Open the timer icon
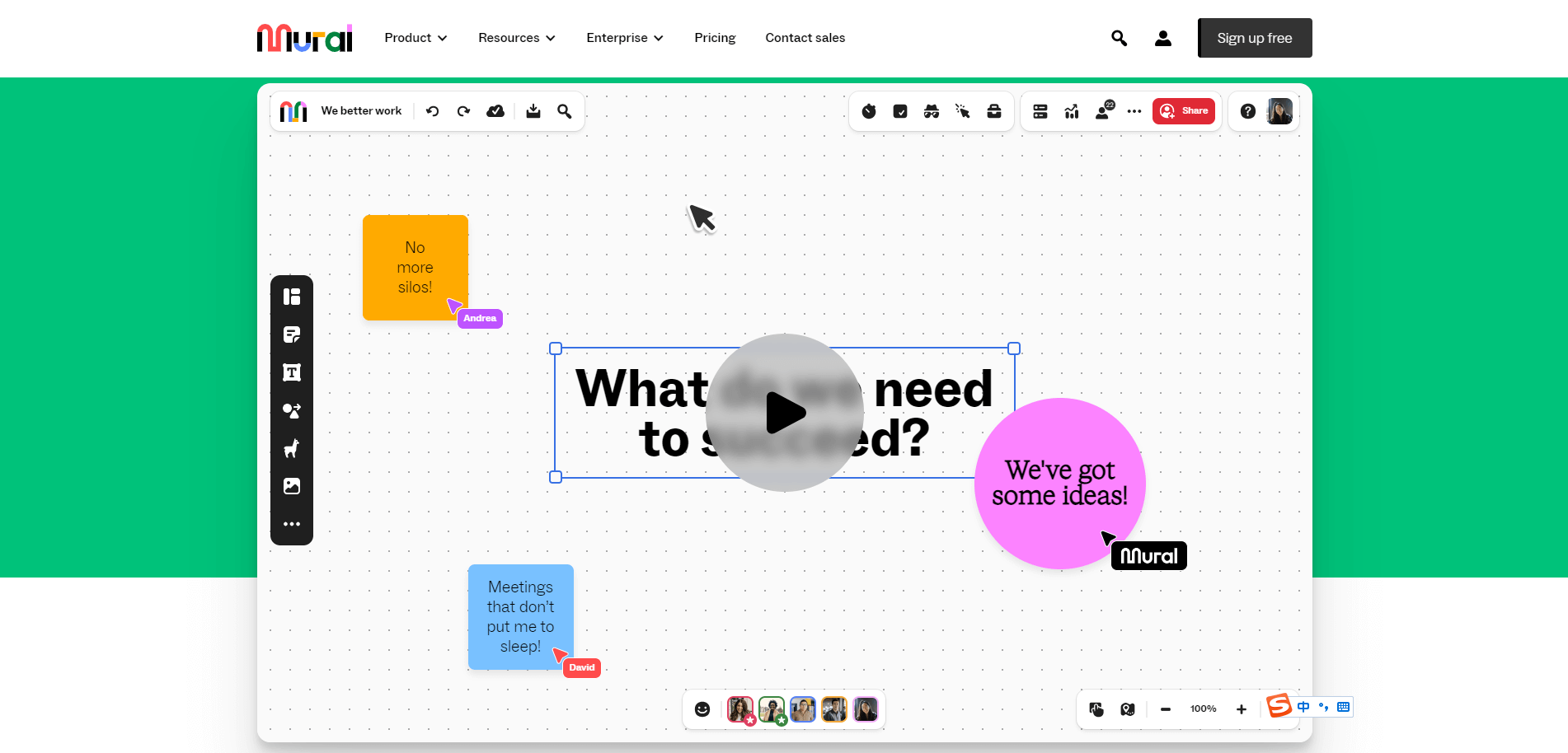 click(x=869, y=111)
